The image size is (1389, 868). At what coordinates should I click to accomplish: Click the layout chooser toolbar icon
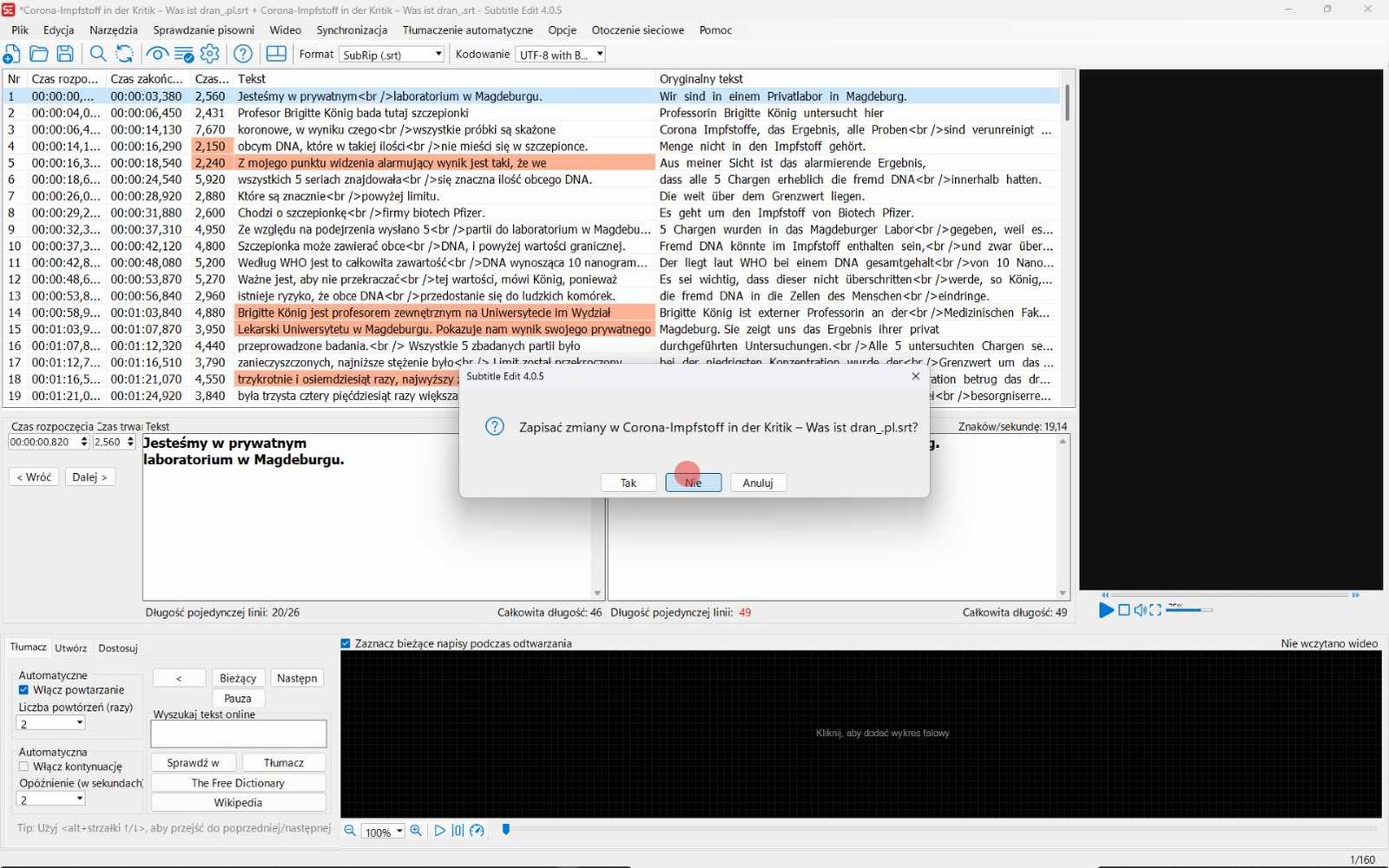[x=276, y=54]
